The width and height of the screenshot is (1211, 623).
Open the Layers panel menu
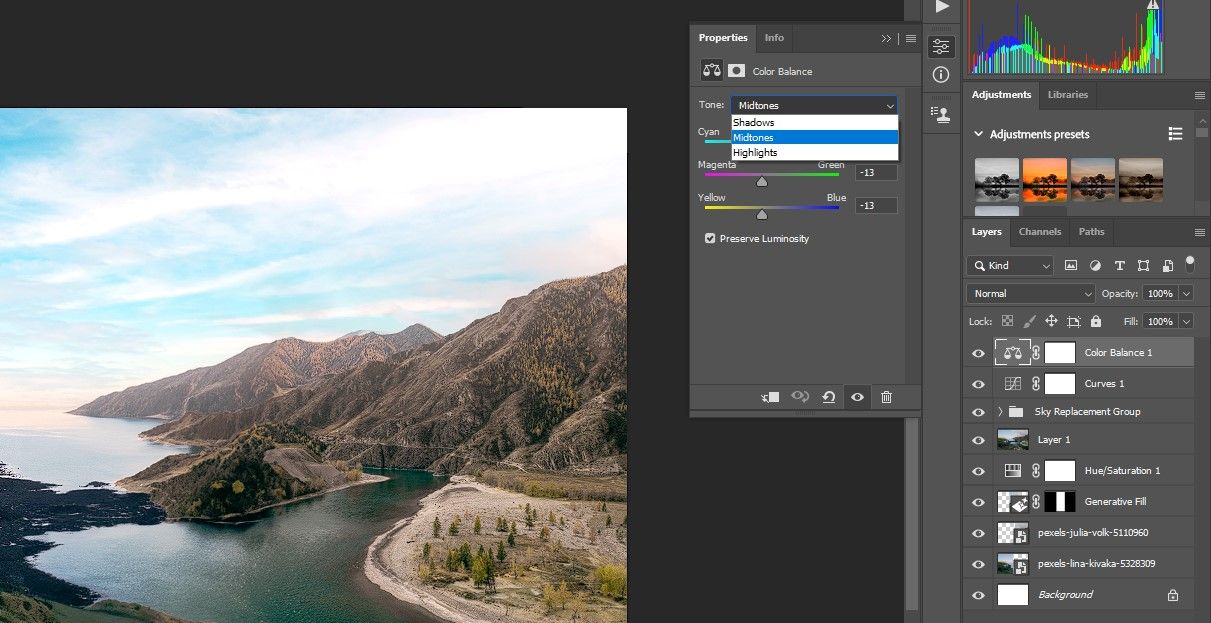1199,232
